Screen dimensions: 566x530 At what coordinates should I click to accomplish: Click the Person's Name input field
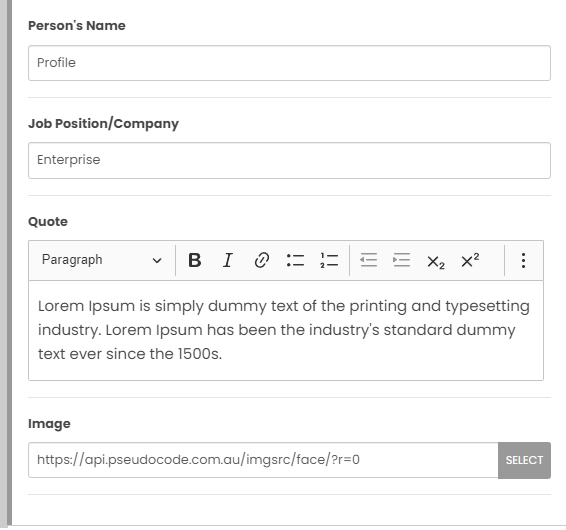(289, 63)
